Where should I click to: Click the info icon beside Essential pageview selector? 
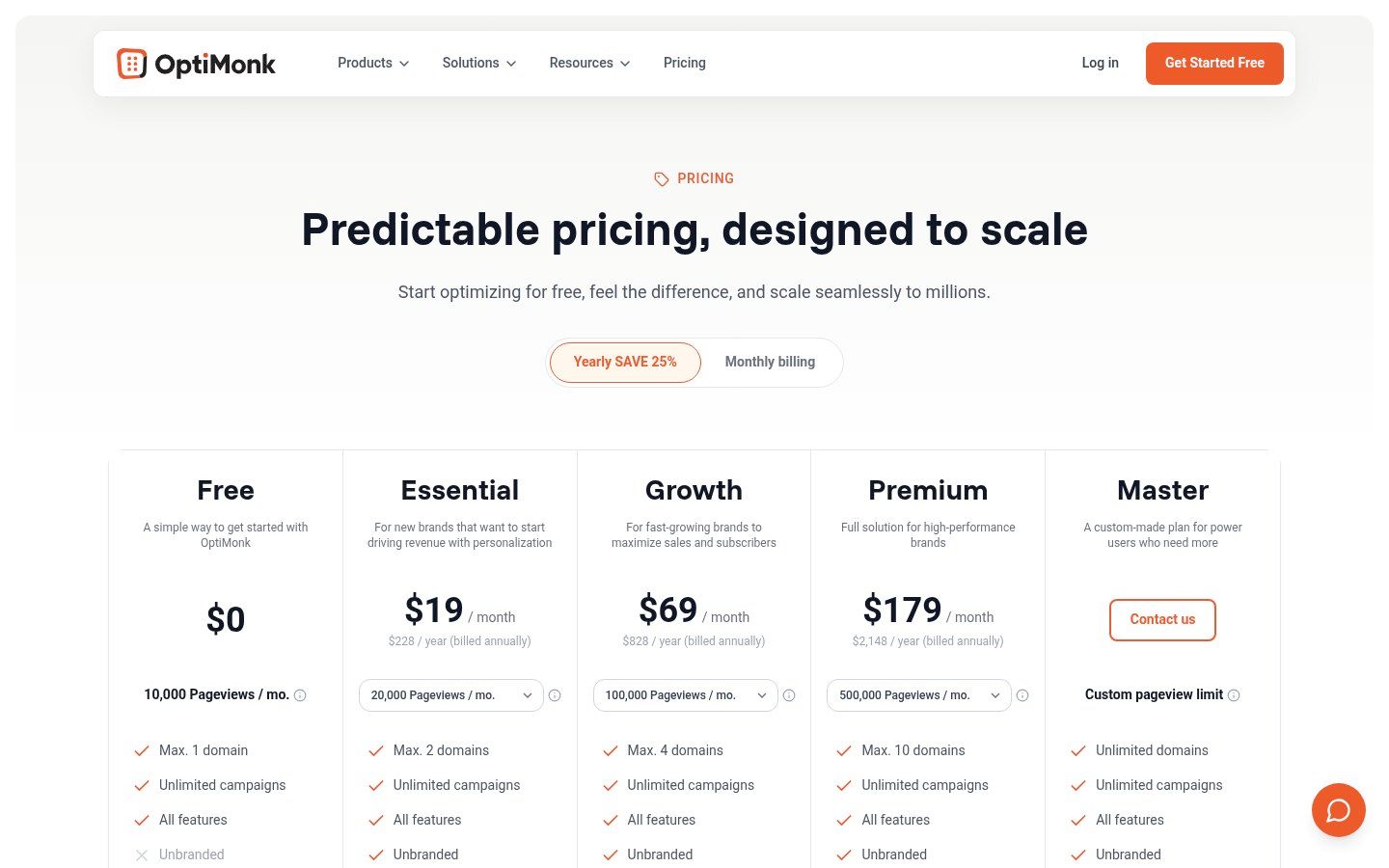coord(555,695)
